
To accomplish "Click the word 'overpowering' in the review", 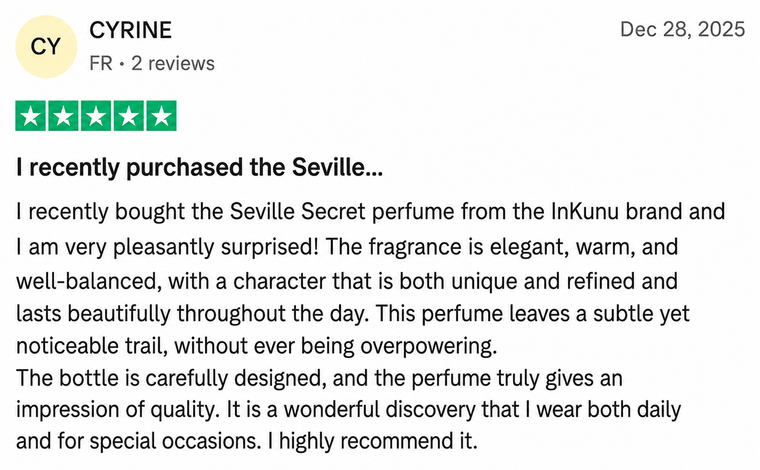I will [x=427, y=346].
